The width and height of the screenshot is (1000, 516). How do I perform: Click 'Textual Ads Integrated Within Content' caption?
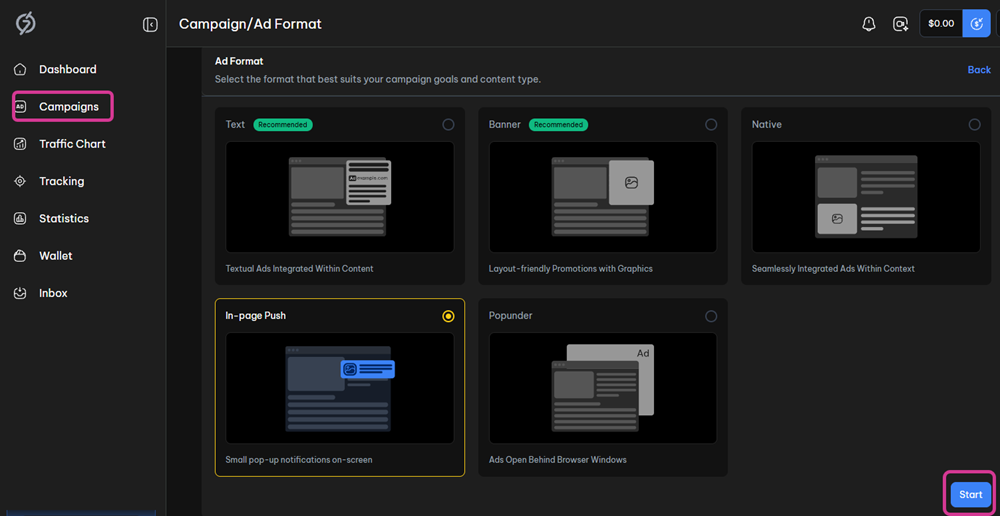click(300, 269)
